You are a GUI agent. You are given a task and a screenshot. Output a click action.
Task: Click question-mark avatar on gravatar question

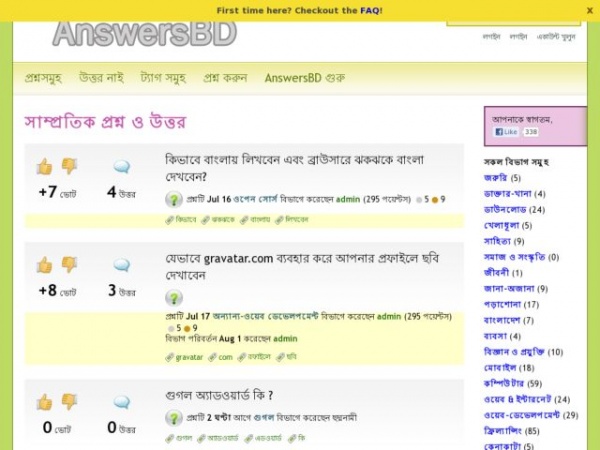tap(174, 298)
